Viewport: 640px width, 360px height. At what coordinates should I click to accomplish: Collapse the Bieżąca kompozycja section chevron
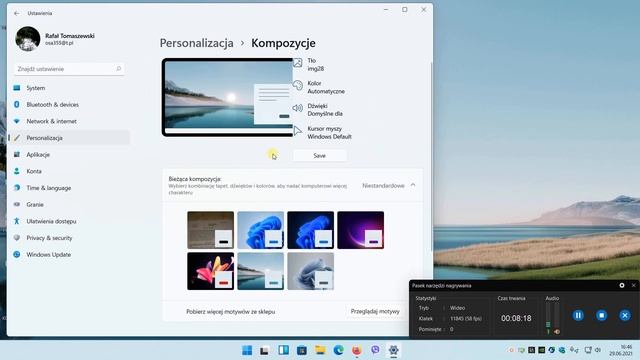413,185
